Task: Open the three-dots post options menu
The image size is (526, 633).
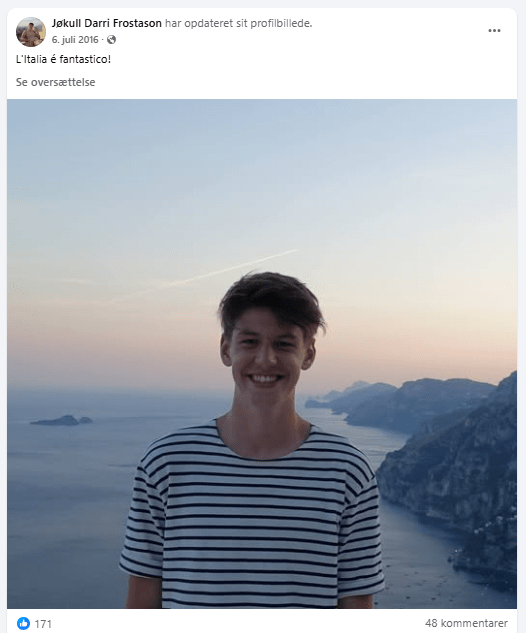Action: tap(494, 31)
